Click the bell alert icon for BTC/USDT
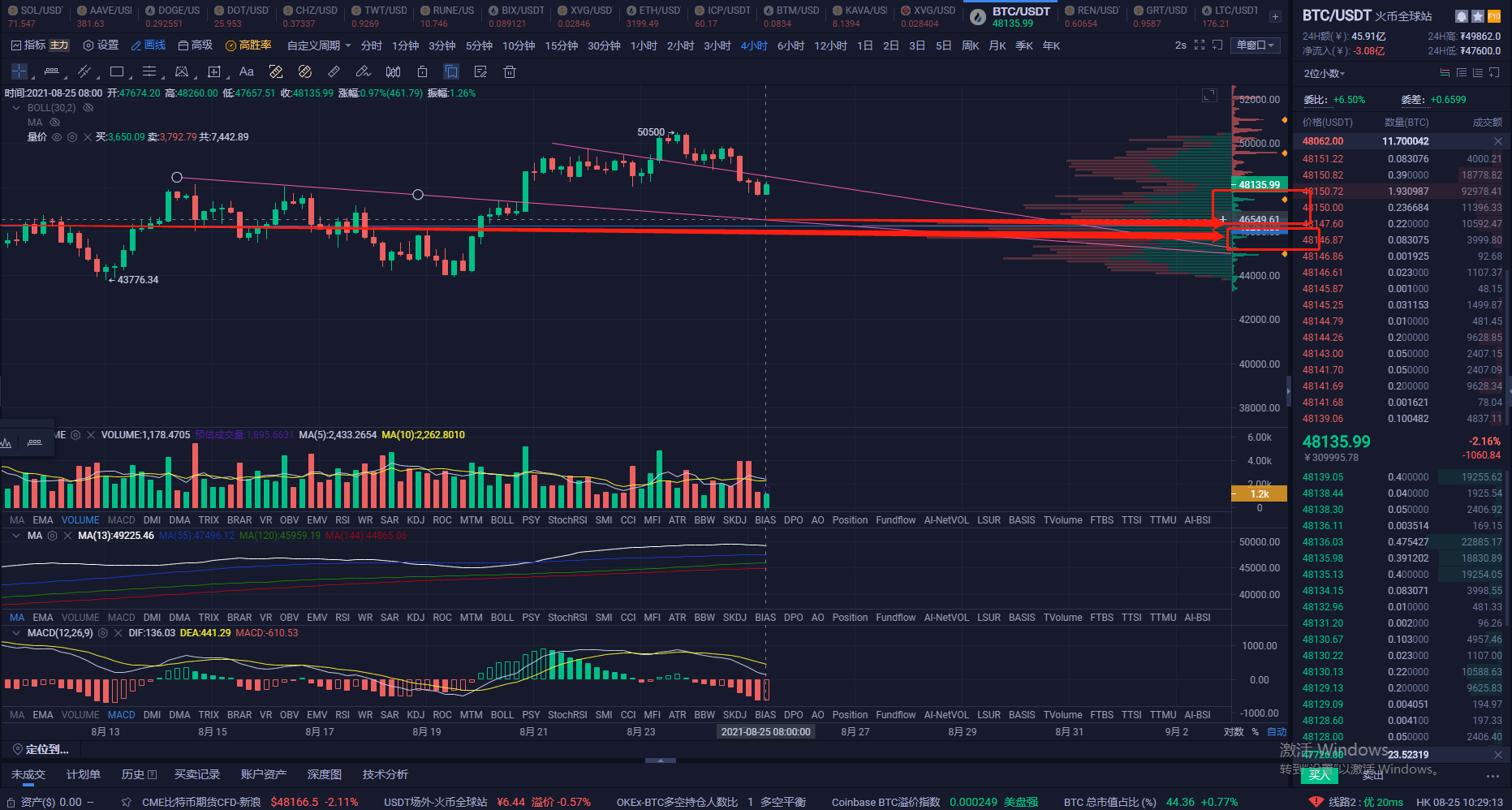The height and width of the screenshot is (810, 1512). pyautogui.click(x=1462, y=16)
